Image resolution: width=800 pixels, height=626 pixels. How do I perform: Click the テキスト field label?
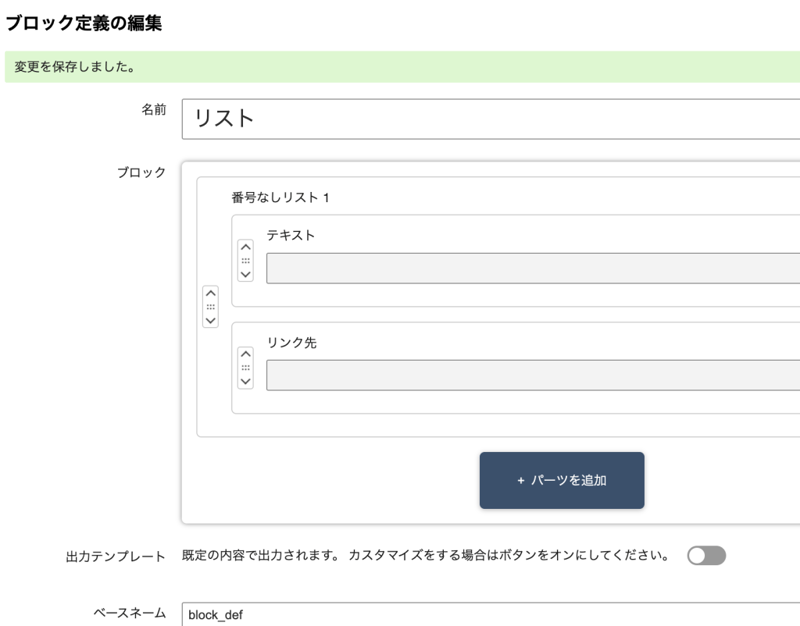click(x=290, y=235)
